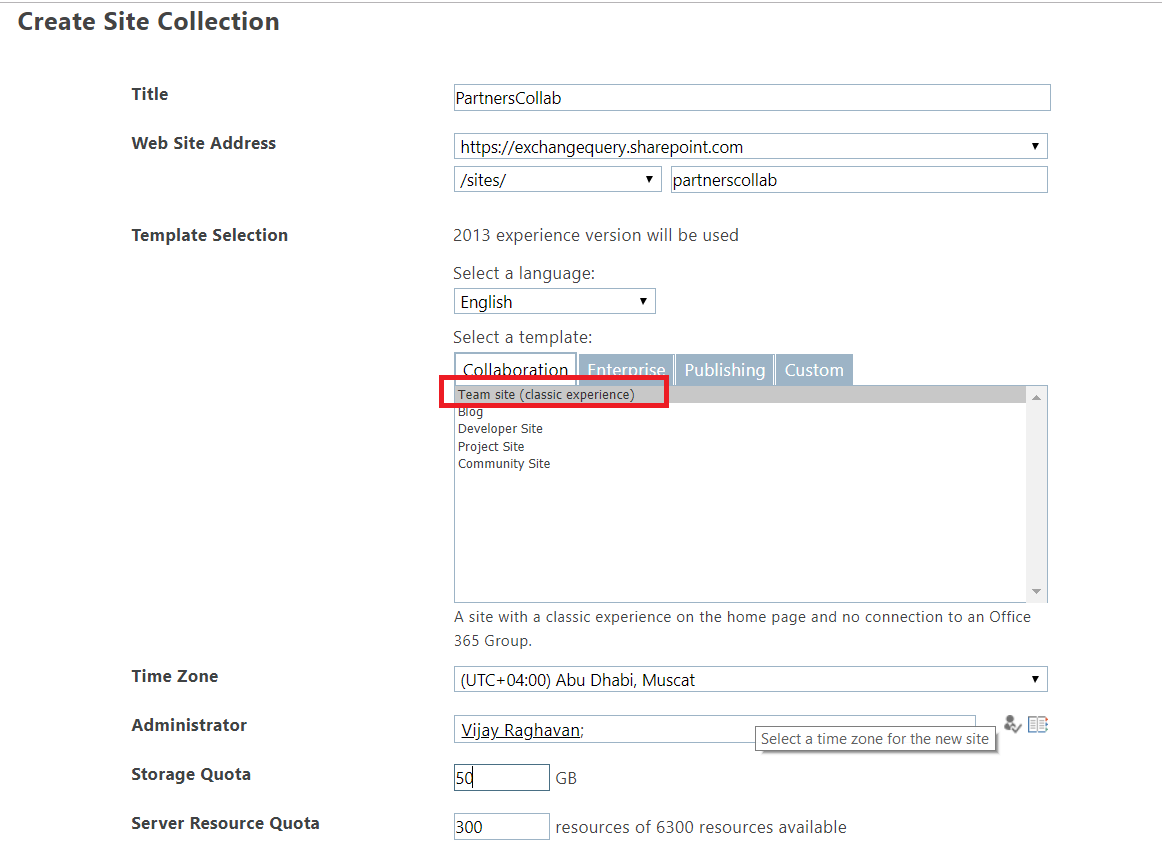Screen dimensions: 1162x856
Task: Switch to the Enterprise template tab
Action: [626, 369]
